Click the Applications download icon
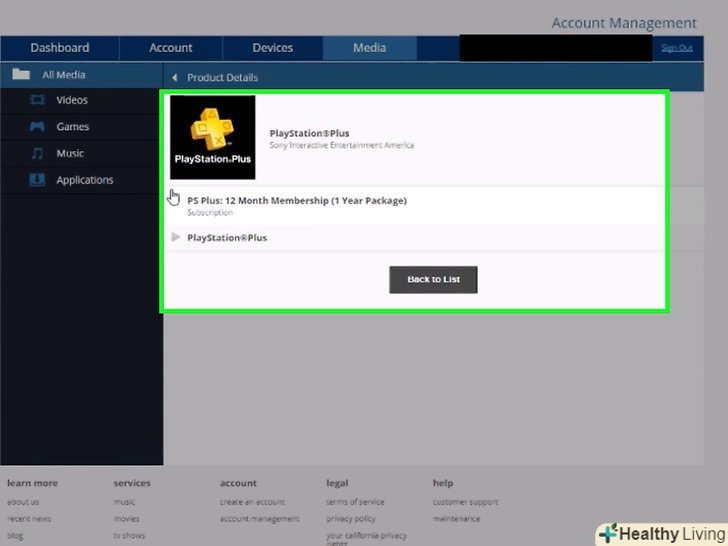This screenshot has height=546, width=728. coord(37,180)
